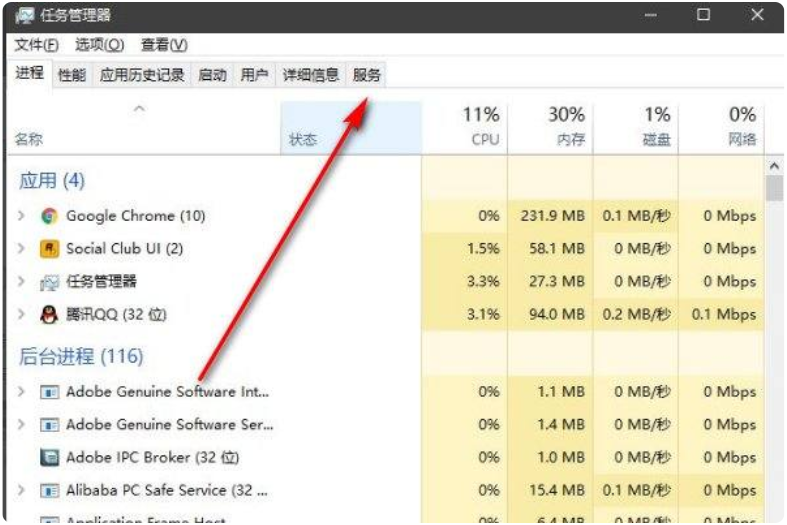Switch to the 用户 tab
Screen dimensions: 787x525
coord(254,75)
